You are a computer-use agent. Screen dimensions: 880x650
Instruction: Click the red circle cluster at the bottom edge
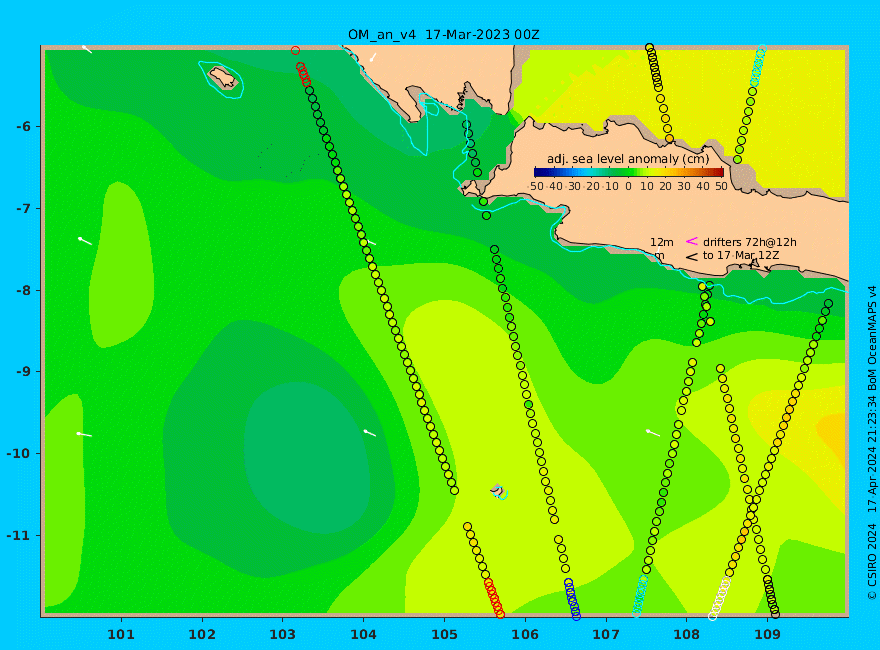pos(494,598)
